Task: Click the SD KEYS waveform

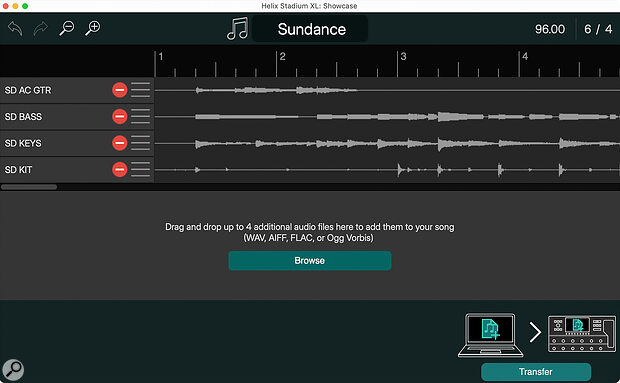Action: pyautogui.click(x=387, y=143)
